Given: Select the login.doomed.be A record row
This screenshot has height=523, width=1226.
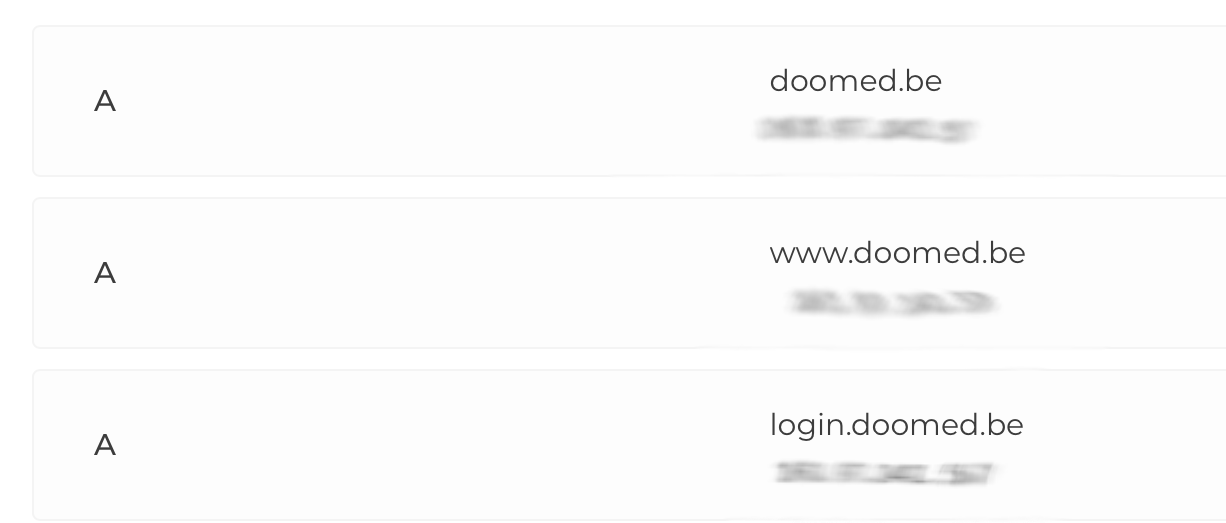Looking at the screenshot, I should click(630, 445).
